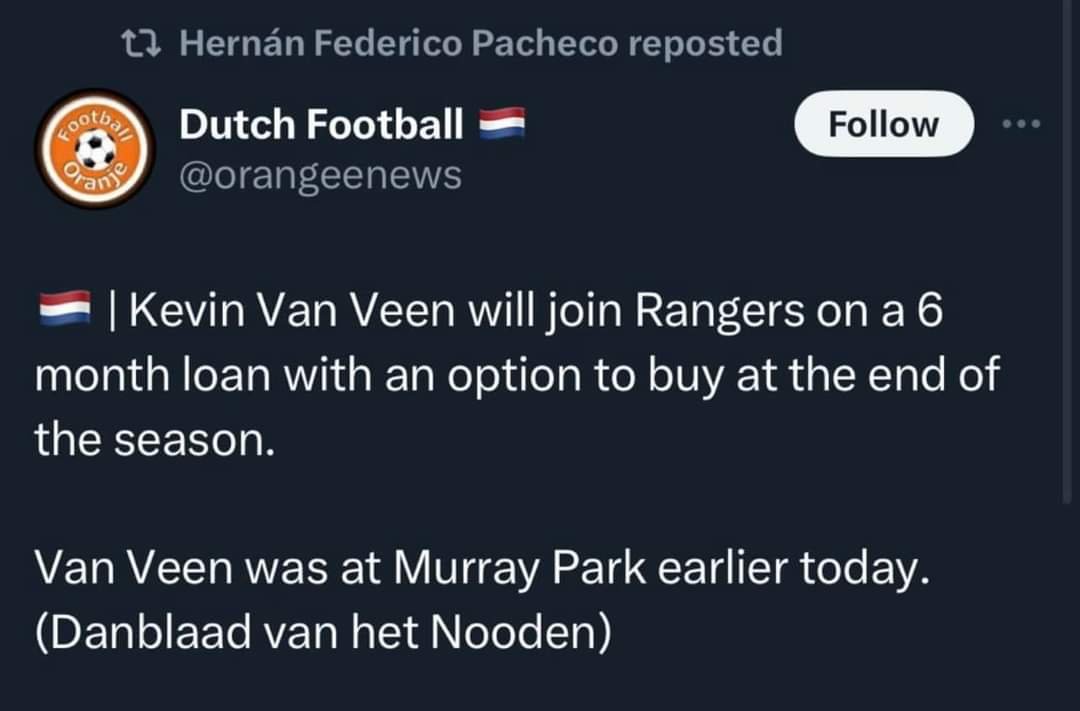Screen dimensions: 1080x711
Task: Open the three-dot more options menu
Action: [1022, 124]
